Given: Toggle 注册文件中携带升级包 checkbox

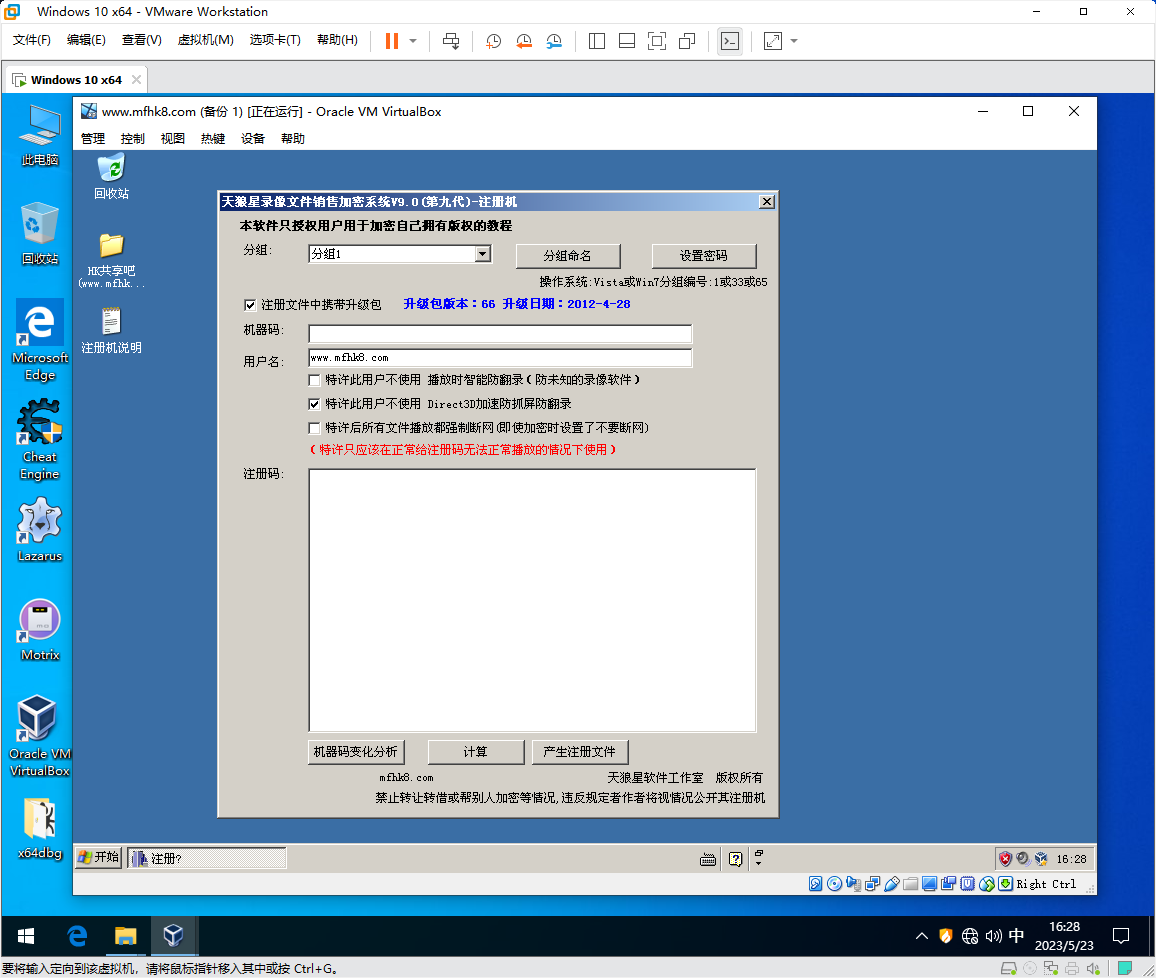Looking at the screenshot, I should [x=250, y=305].
